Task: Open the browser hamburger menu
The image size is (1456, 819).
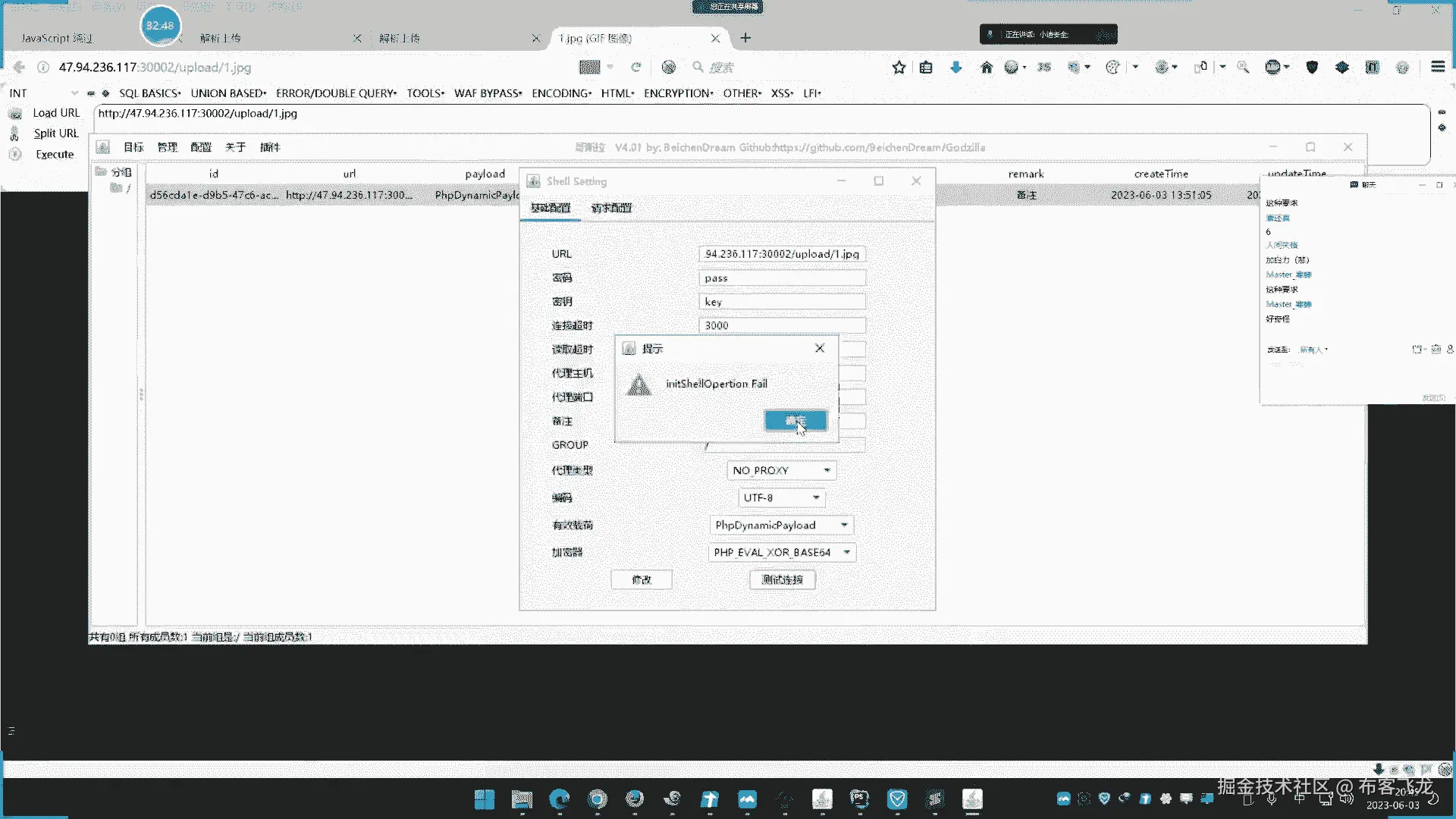Action: pyautogui.click(x=1438, y=67)
